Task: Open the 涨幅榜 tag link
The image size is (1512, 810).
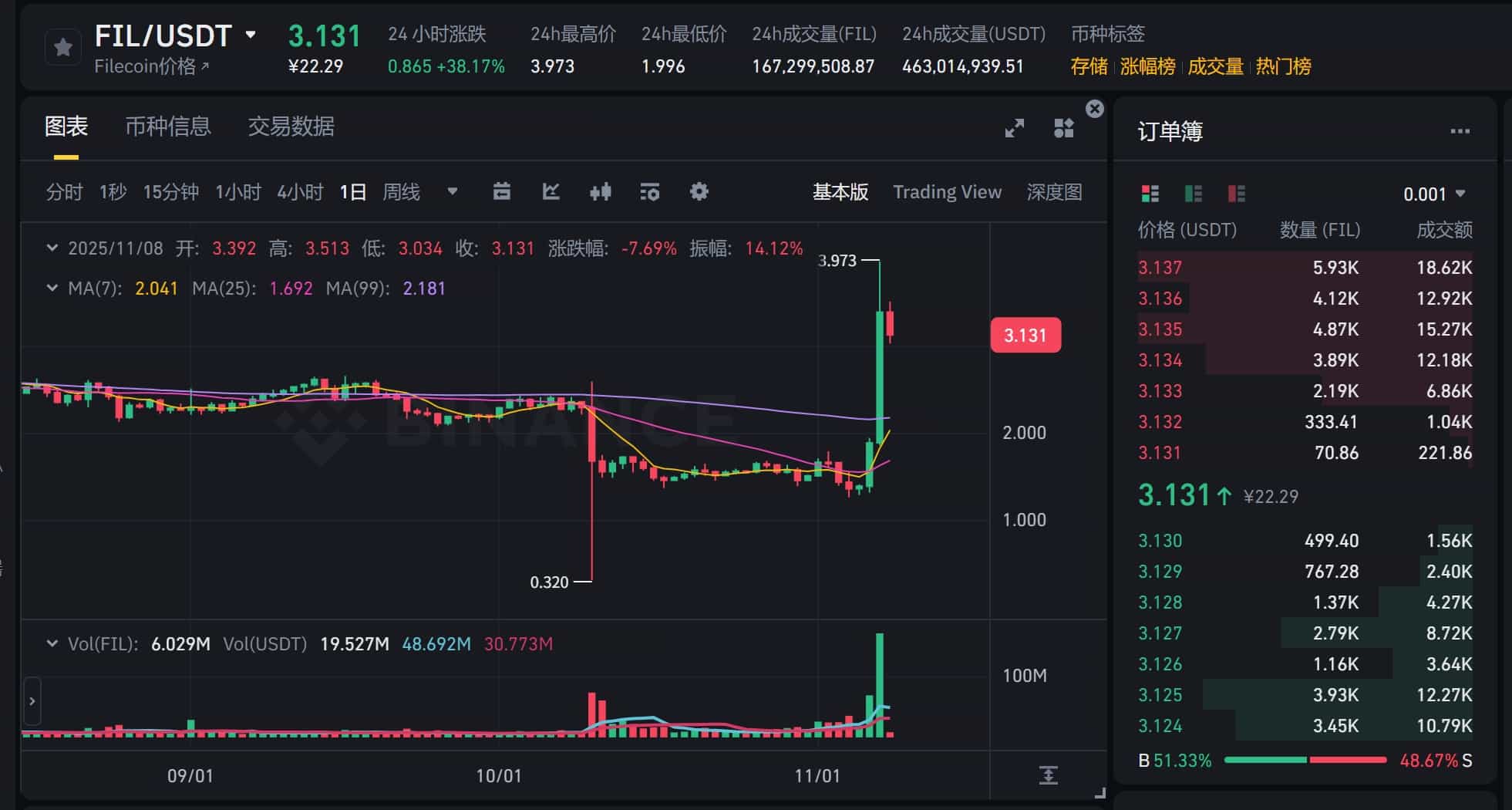Action: [x=1147, y=67]
